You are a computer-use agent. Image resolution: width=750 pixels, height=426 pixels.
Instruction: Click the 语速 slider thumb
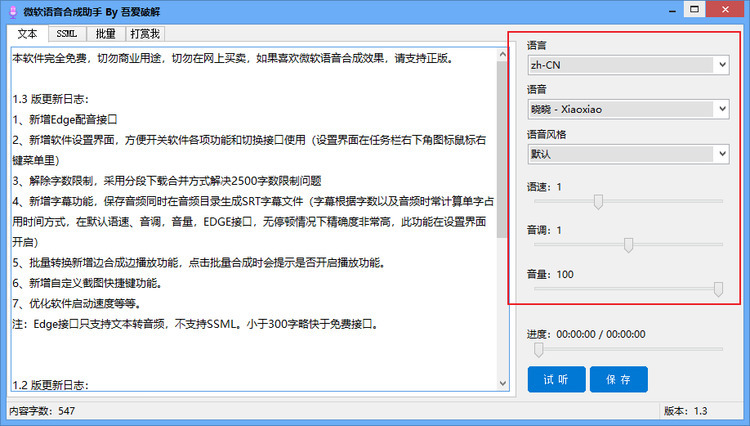tap(598, 201)
